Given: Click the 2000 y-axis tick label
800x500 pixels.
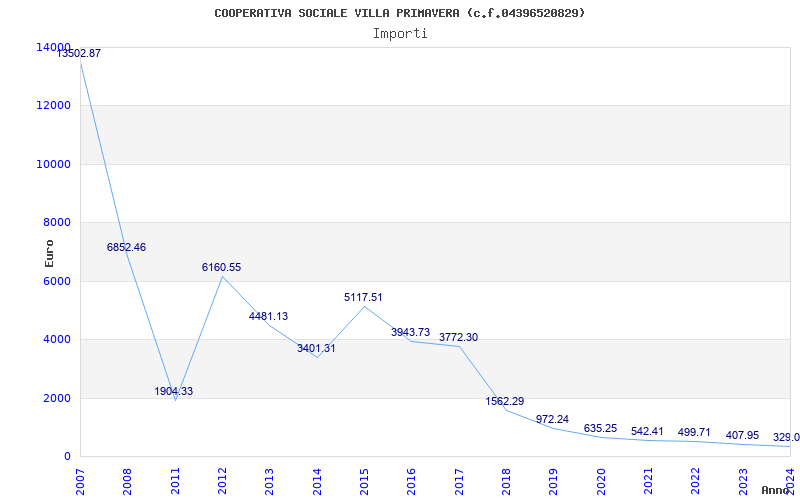Looking at the screenshot, I should [x=57, y=398].
